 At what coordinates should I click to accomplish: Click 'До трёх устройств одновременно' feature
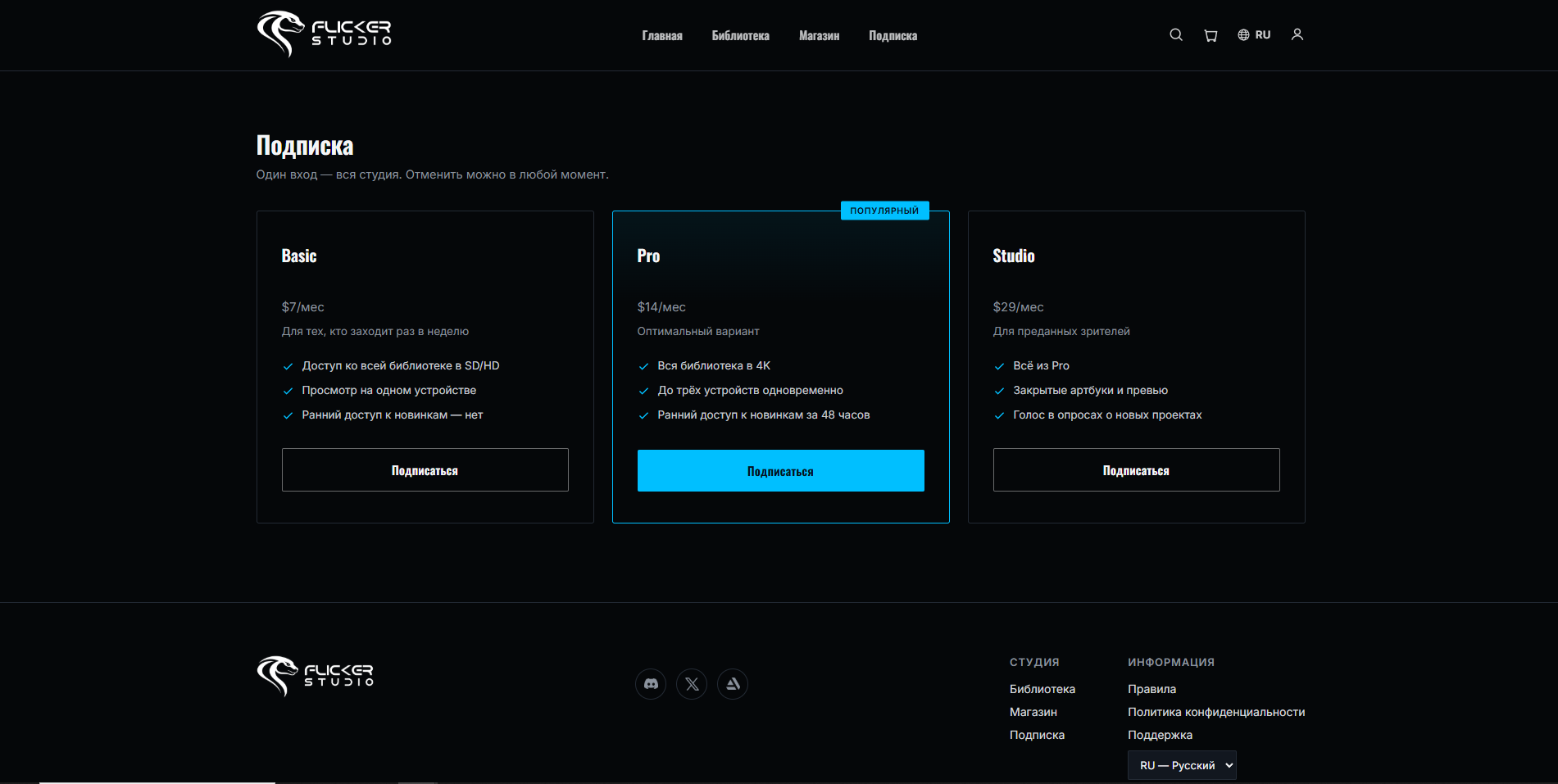click(751, 391)
